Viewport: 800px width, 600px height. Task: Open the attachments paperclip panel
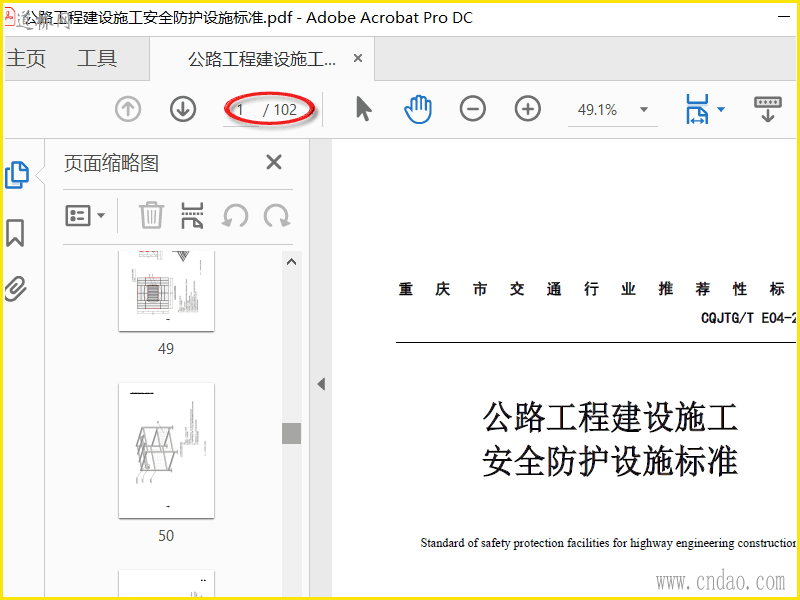[16, 289]
